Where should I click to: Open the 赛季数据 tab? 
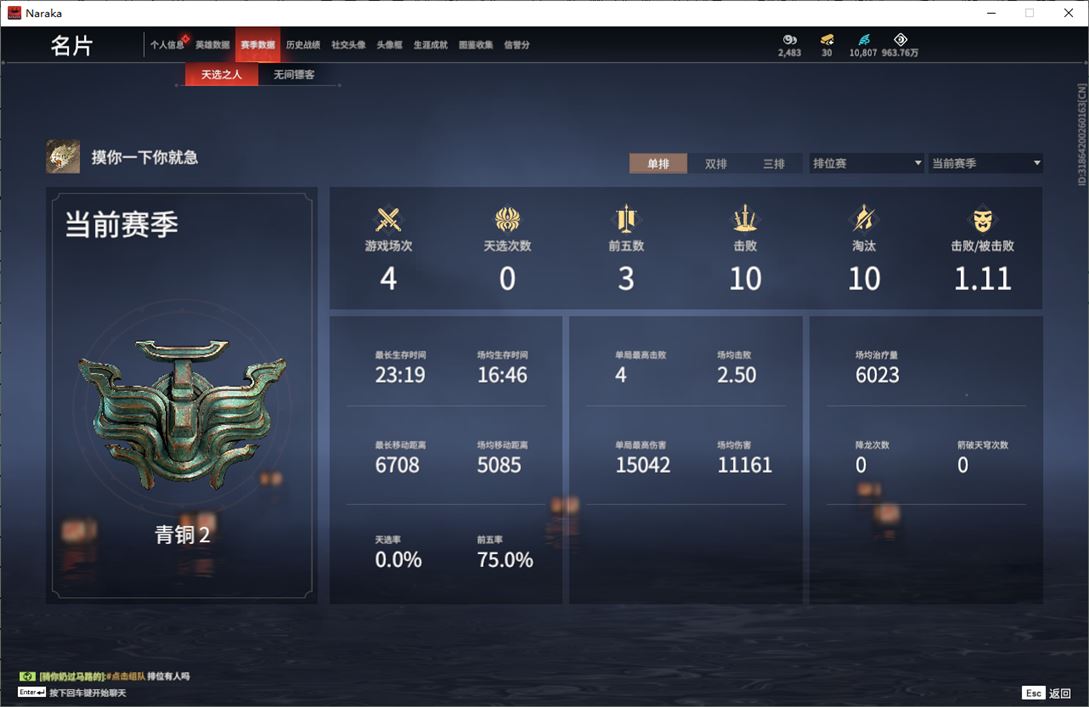(x=258, y=44)
